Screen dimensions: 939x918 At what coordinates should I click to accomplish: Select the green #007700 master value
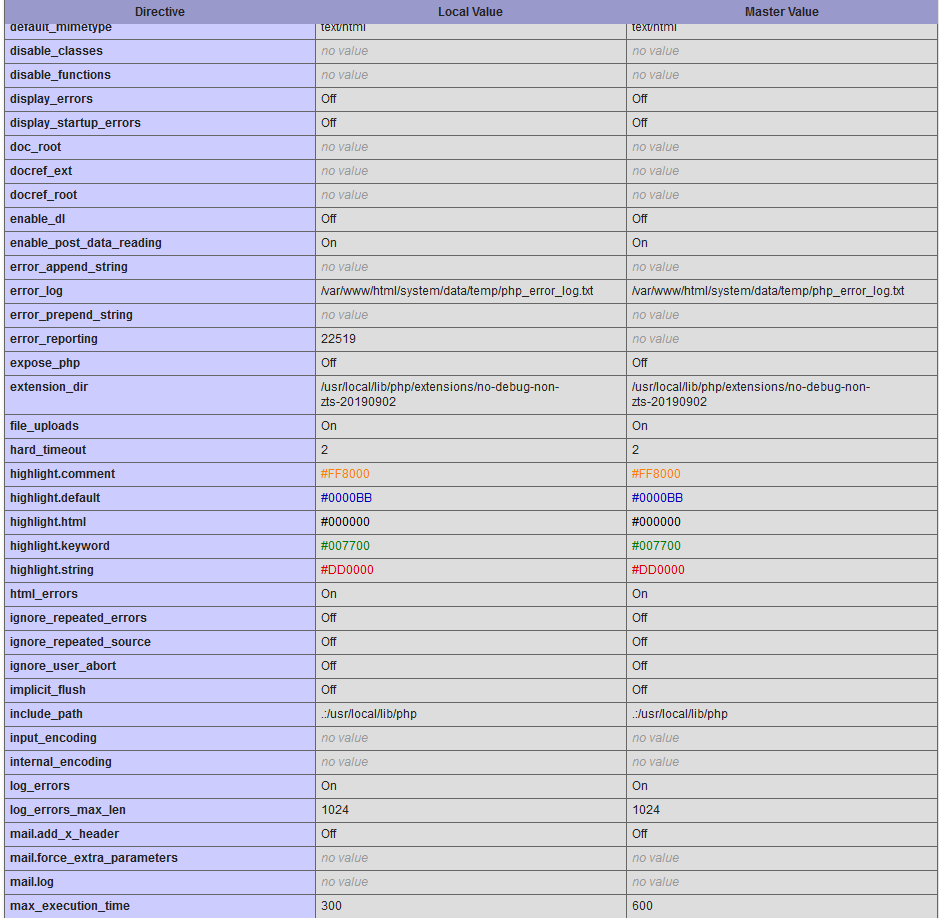pyautogui.click(x=656, y=546)
